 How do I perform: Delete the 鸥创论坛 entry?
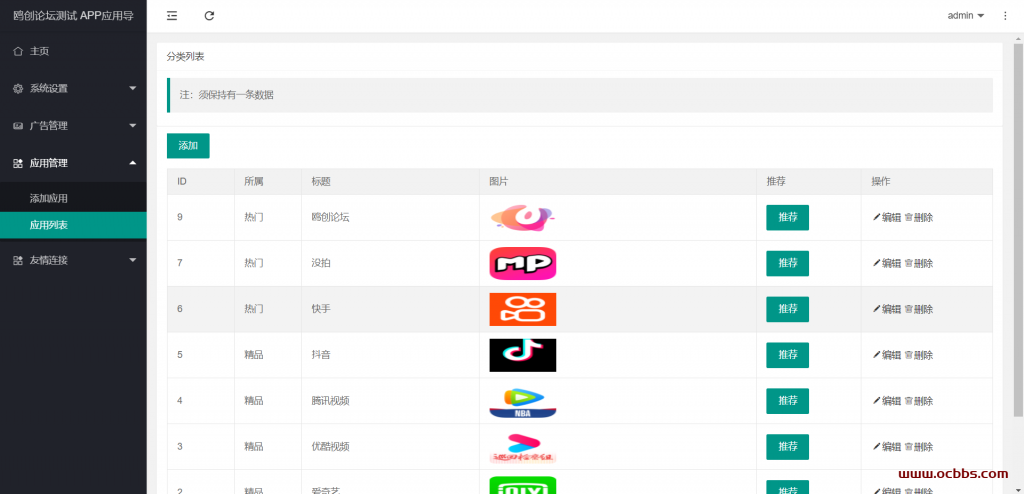(x=918, y=218)
